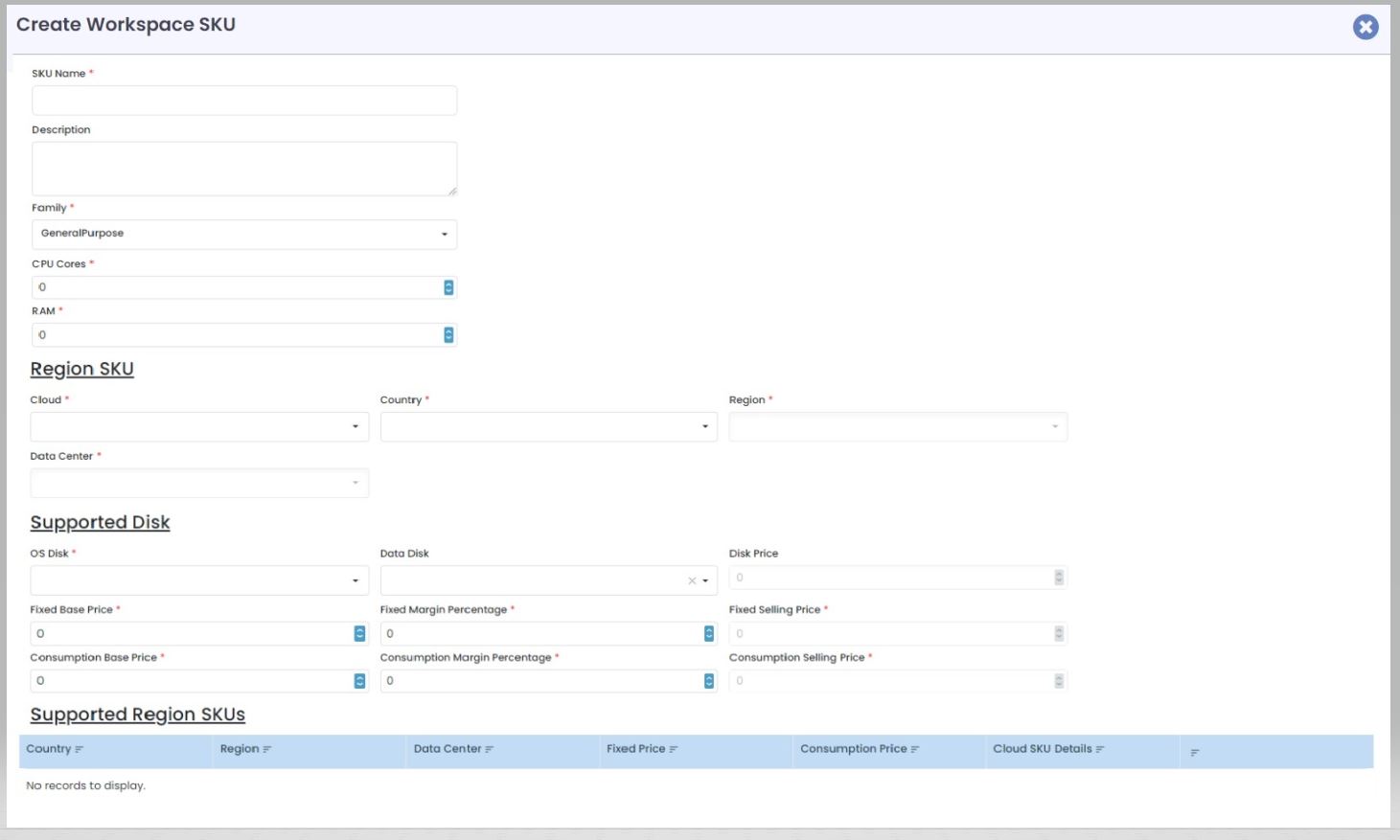Image resolution: width=1400 pixels, height=840 pixels.
Task: Open the Region column filter icon in table
Action: click(267, 750)
